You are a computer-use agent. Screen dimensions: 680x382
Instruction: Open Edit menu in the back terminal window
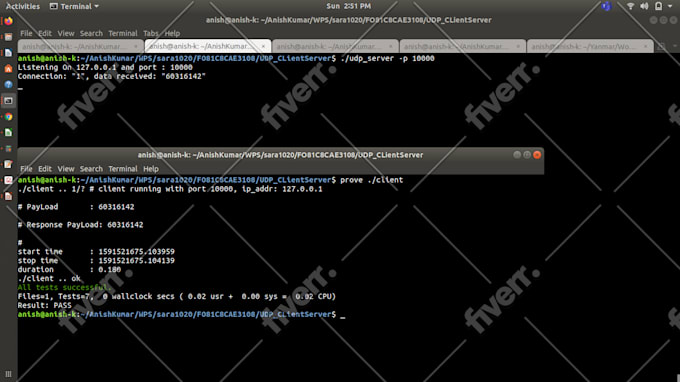45,33
